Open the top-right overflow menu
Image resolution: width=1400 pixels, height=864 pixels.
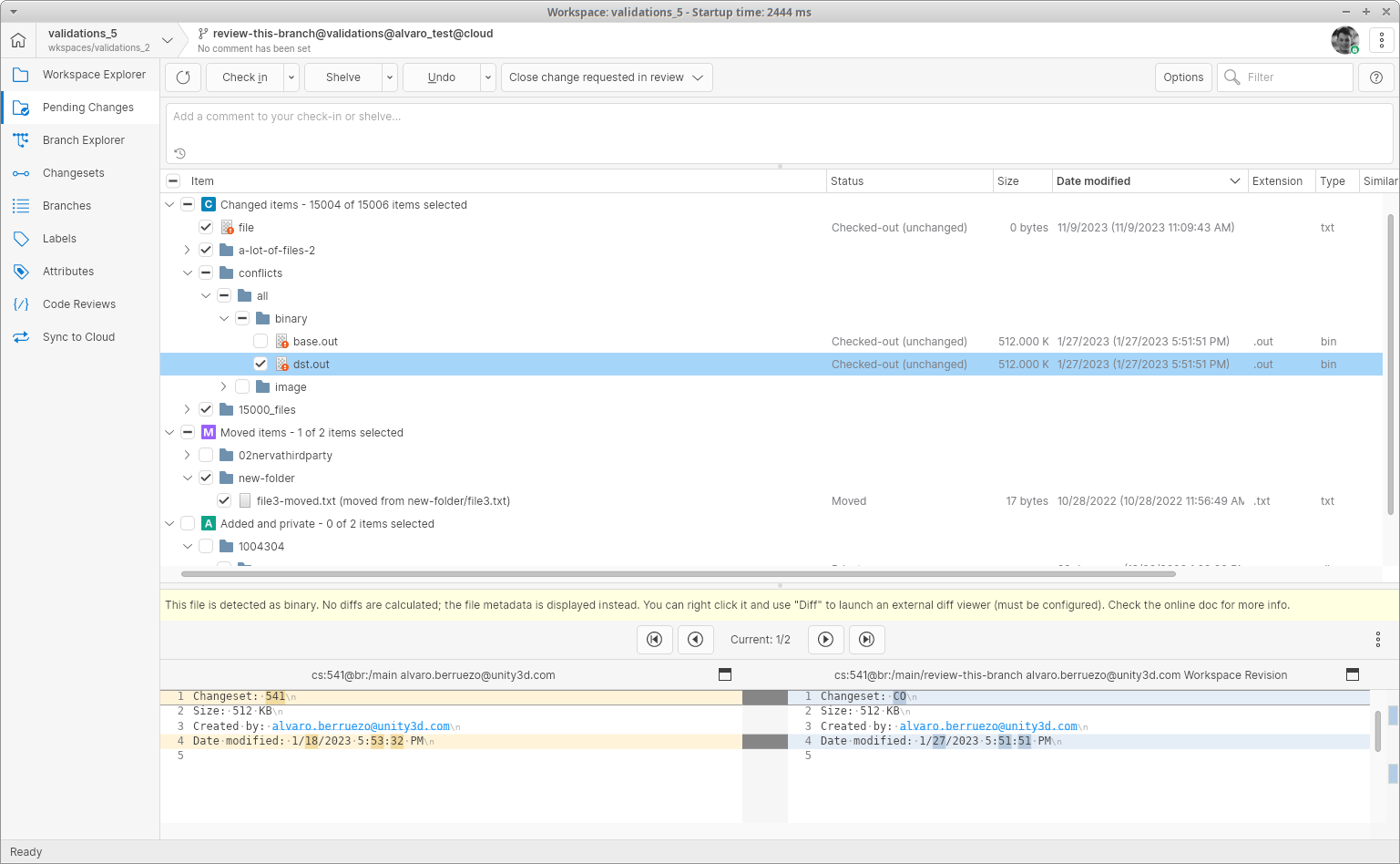point(1381,40)
